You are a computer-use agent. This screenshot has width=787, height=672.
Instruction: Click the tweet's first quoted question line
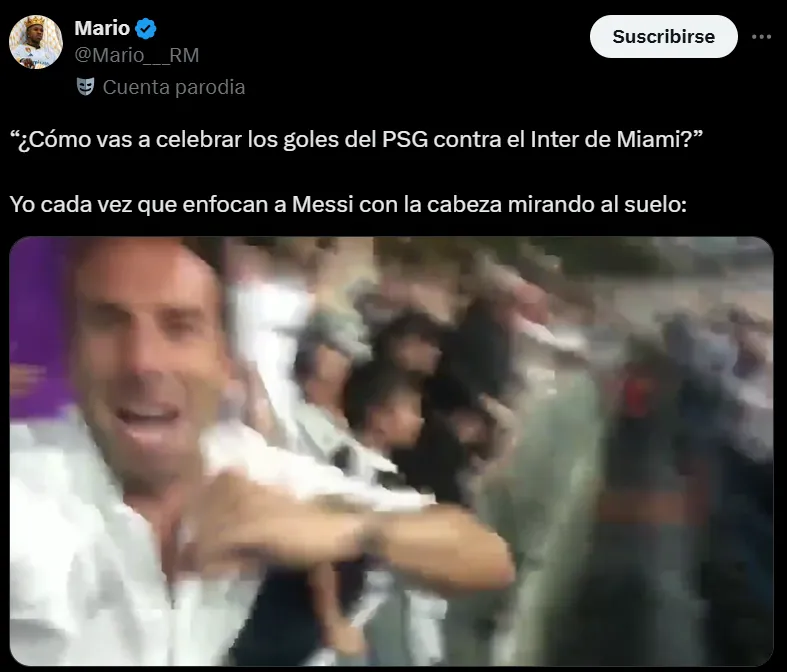(356, 140)
